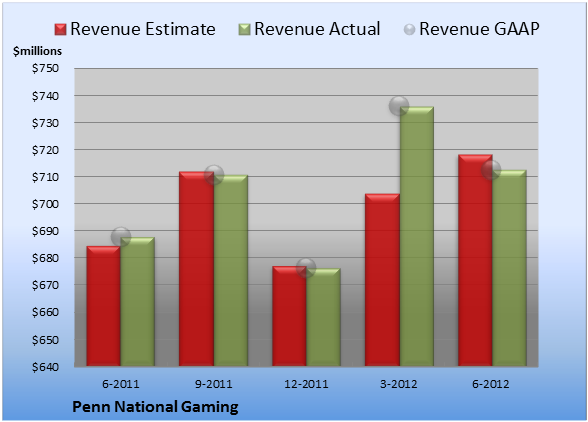Click the 'Penn National Gaming' chart title

(x=155, y=407)
